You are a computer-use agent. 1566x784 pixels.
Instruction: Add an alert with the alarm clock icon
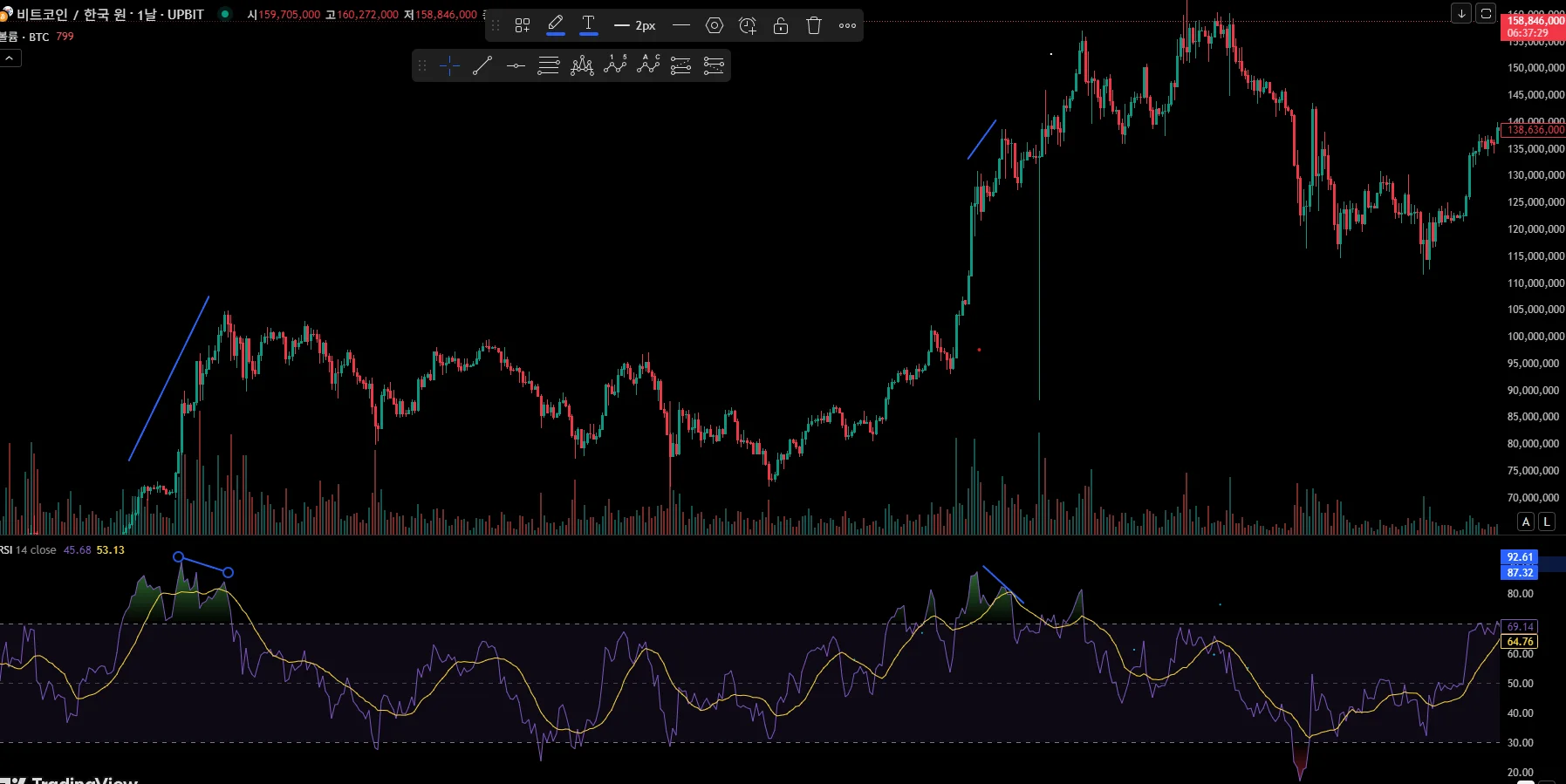(748, 25)
